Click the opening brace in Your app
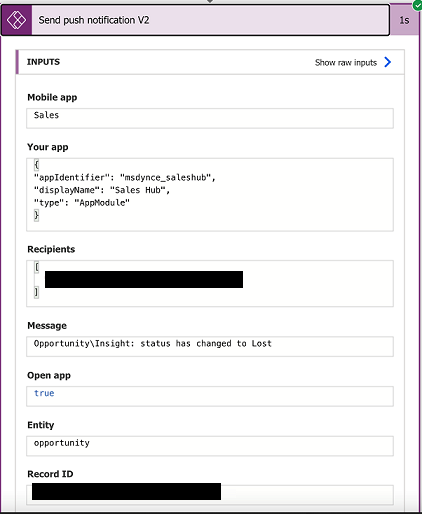Viewport: 422px width, 514px height. tap(36, 165)
